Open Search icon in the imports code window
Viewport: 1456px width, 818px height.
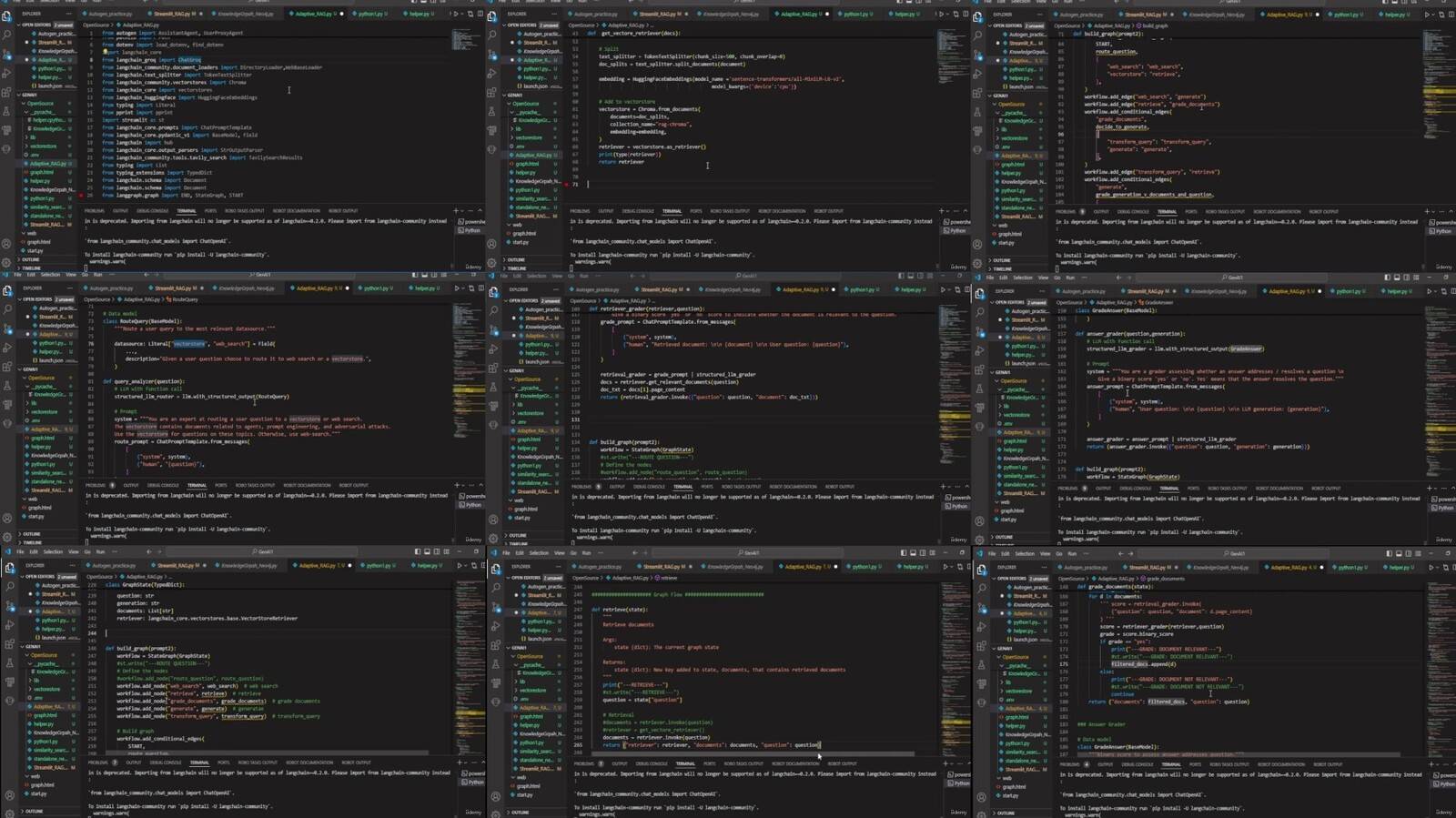pos(8,35)
